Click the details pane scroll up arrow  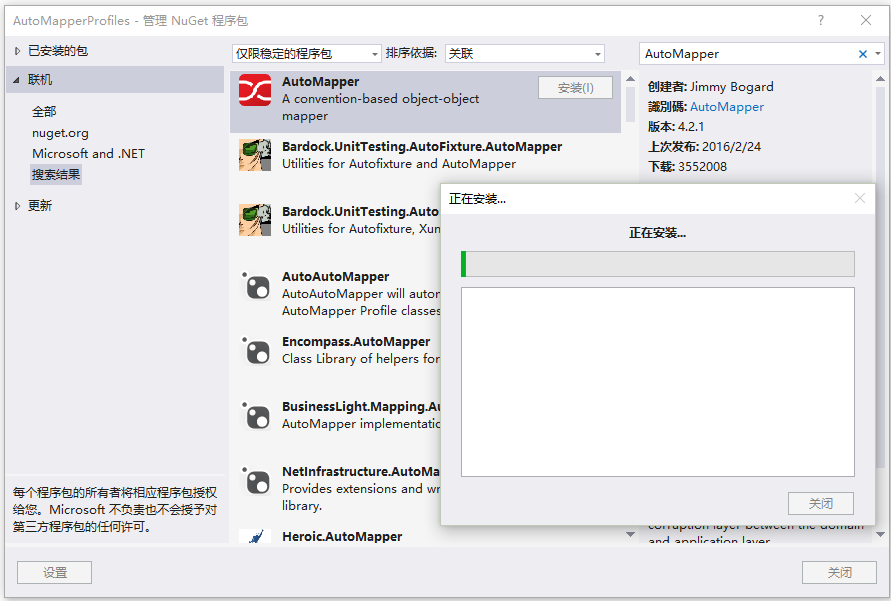click(x=880, y=79)
